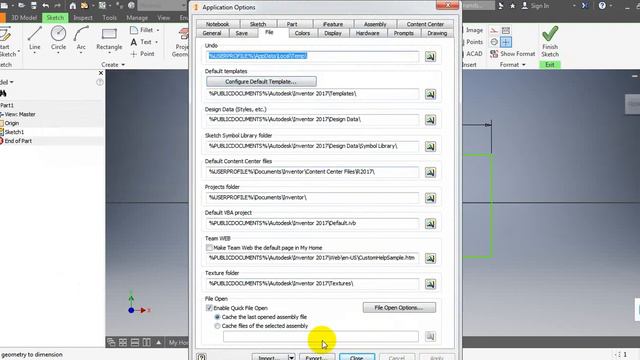Browse for Sketch Symbol Library folder

coord(430,146)
